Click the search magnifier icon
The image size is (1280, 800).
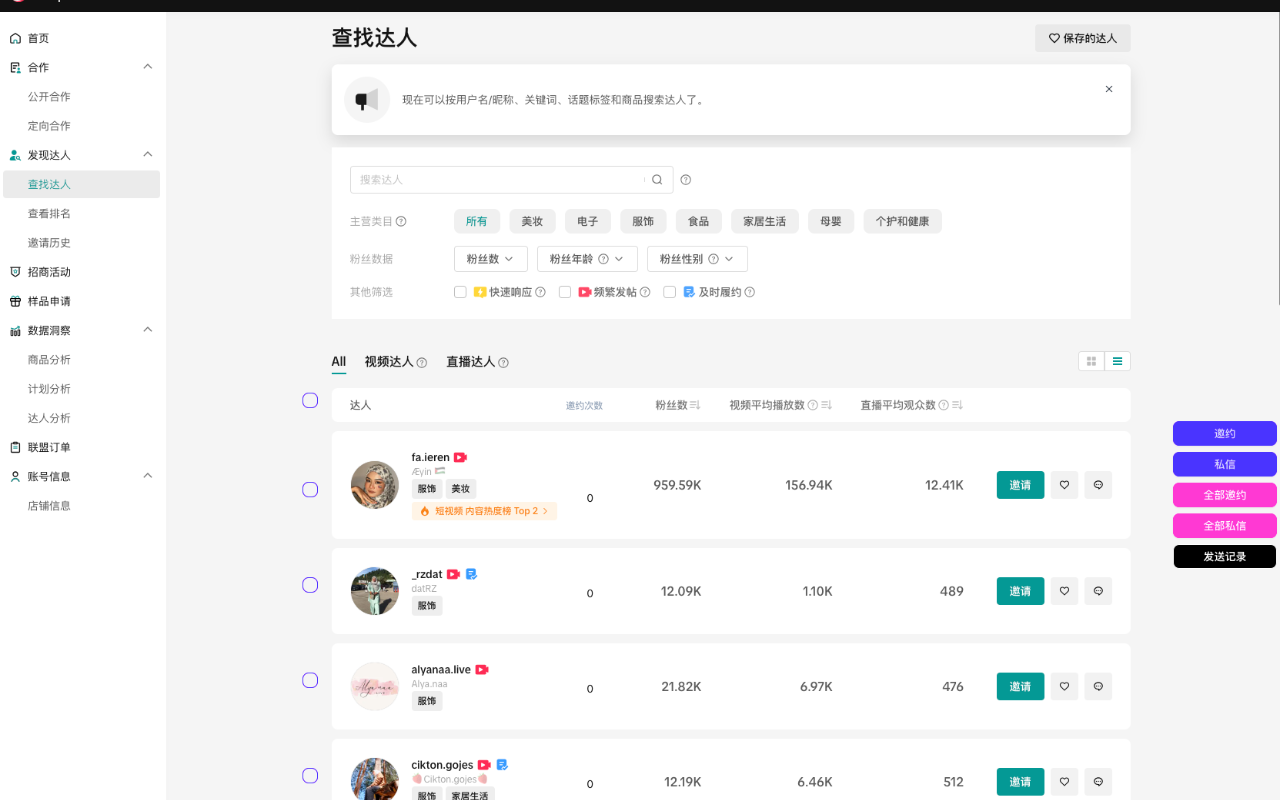[x=657, y=179]
